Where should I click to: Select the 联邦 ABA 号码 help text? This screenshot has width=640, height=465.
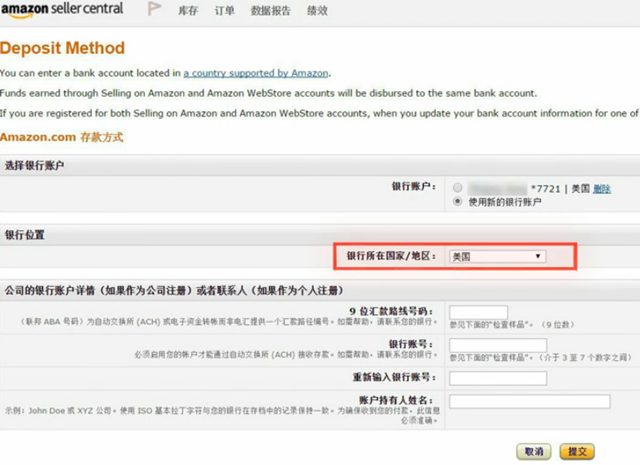[x=229, y=322]
